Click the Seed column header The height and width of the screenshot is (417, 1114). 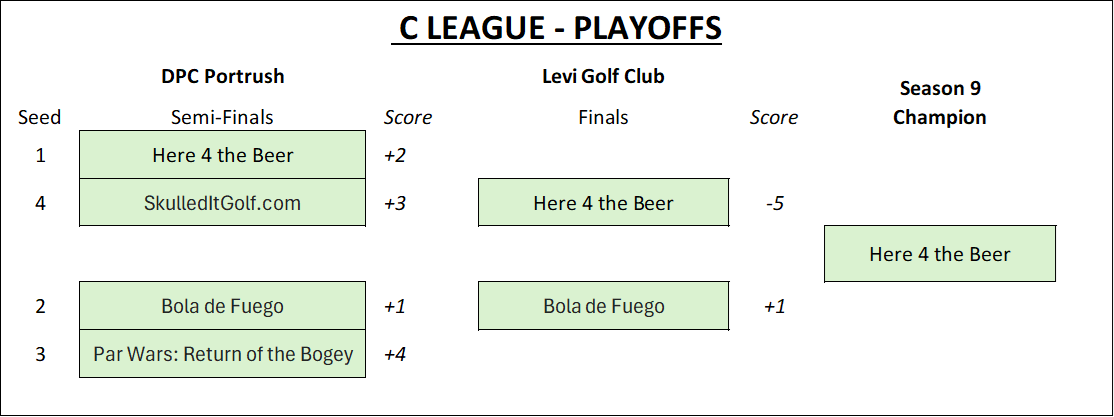40,117
